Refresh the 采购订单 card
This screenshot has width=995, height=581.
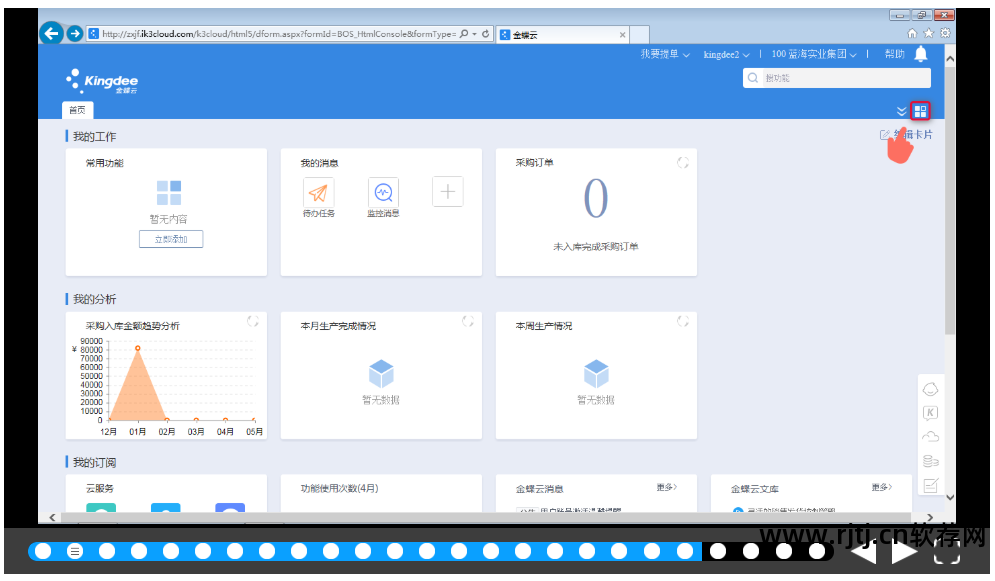pos(683,163)
